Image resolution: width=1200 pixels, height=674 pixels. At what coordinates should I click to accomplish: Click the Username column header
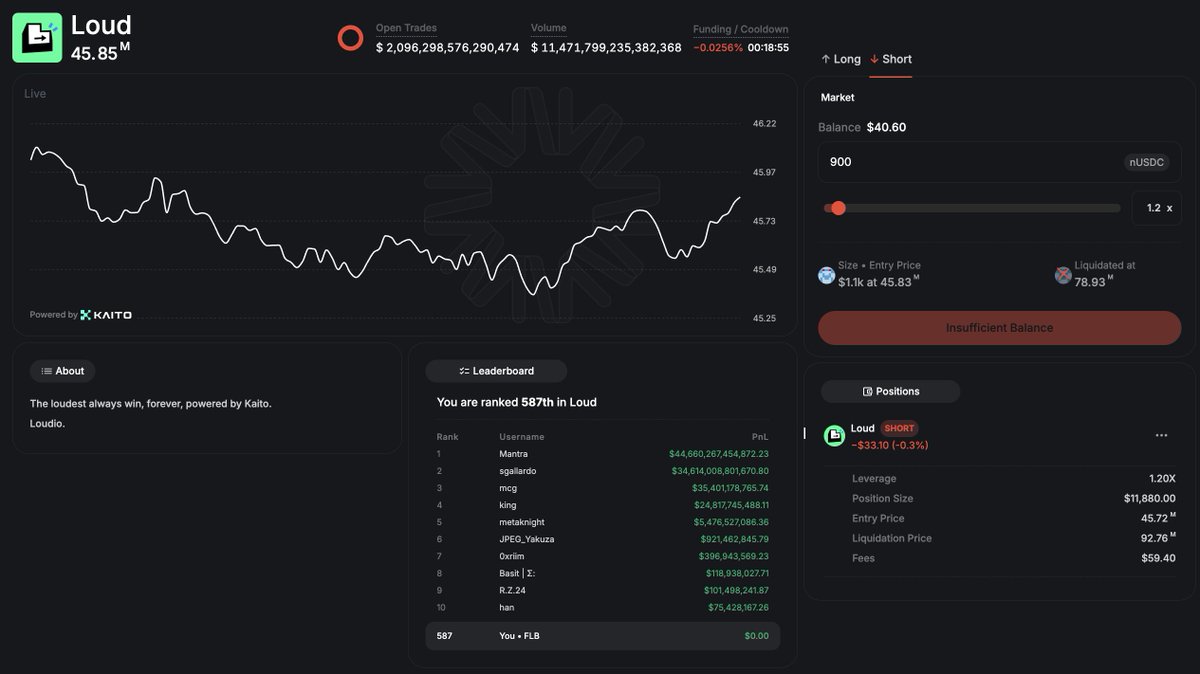point(522,437)
